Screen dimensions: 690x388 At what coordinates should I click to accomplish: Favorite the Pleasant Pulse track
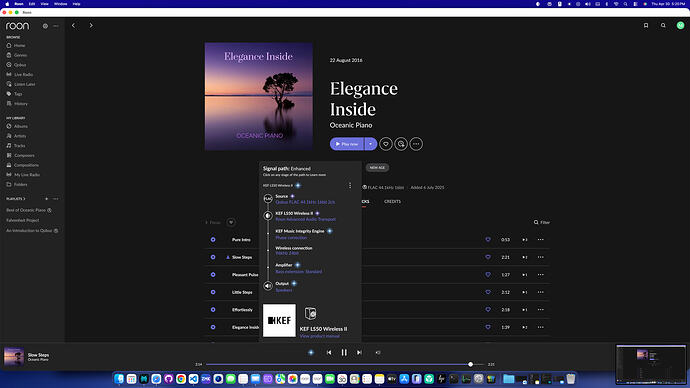488,275
